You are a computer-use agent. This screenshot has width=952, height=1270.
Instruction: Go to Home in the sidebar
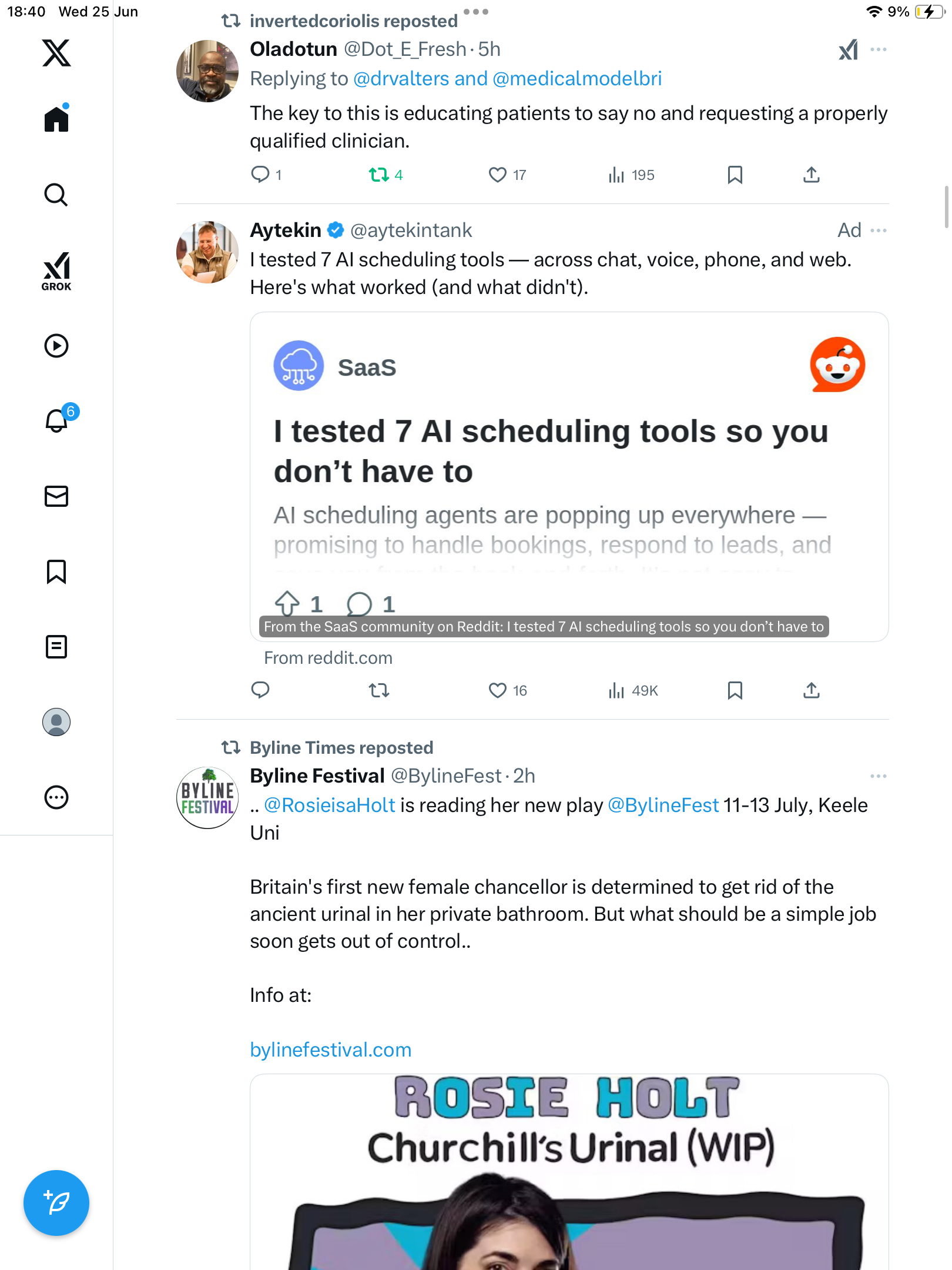[56, 119]
